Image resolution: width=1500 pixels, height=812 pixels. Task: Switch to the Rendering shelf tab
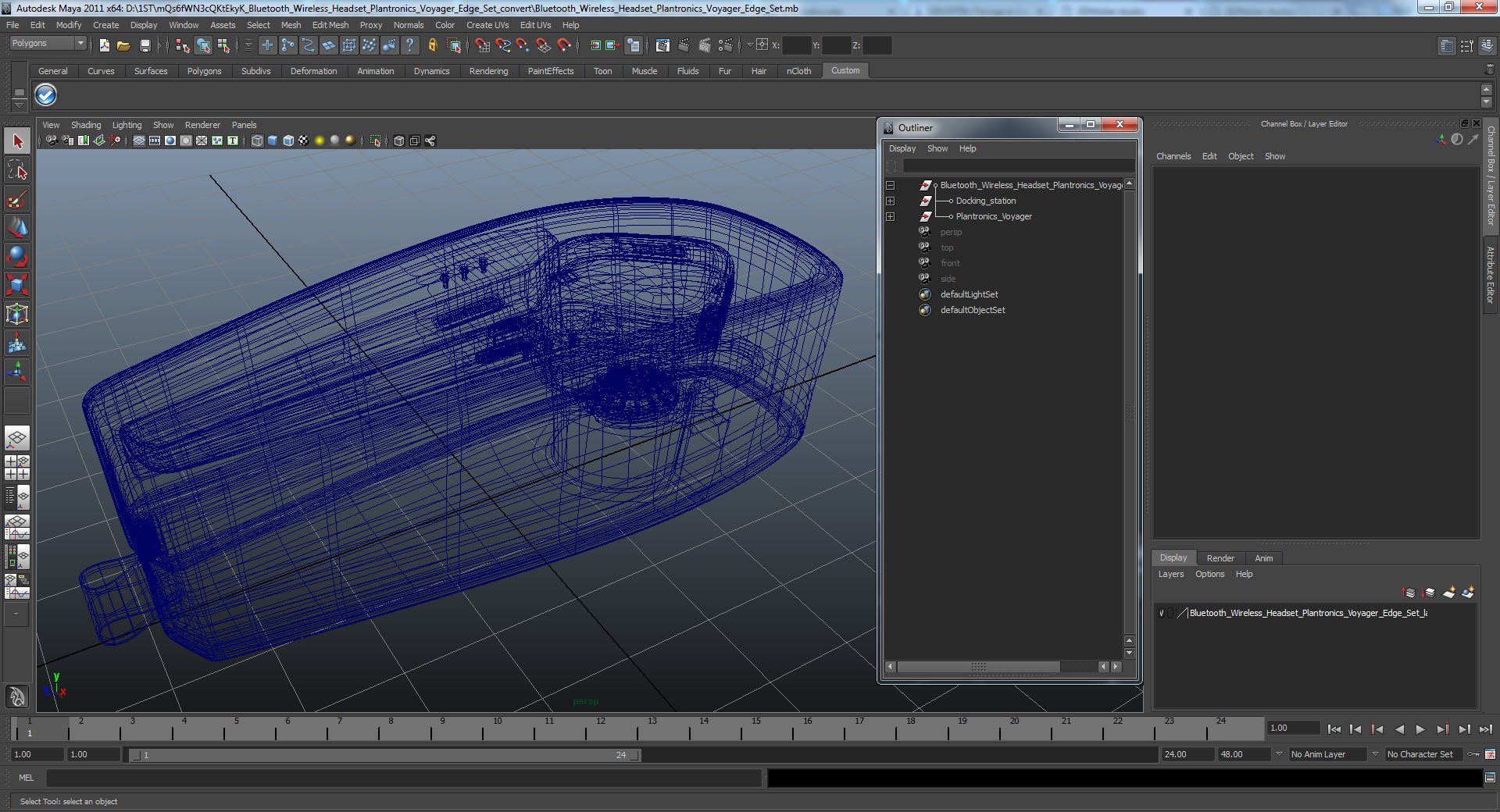[x=488, y=71]
